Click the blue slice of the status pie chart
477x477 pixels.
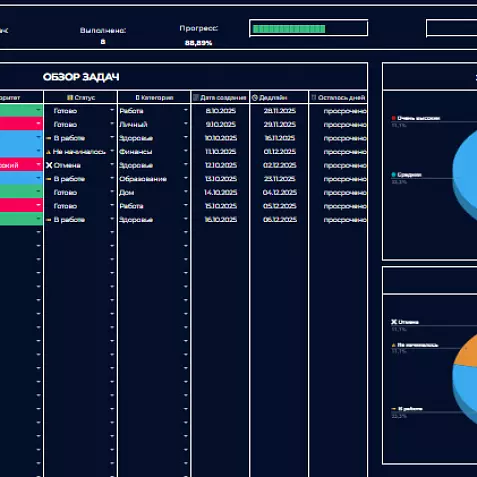point(466,387)
